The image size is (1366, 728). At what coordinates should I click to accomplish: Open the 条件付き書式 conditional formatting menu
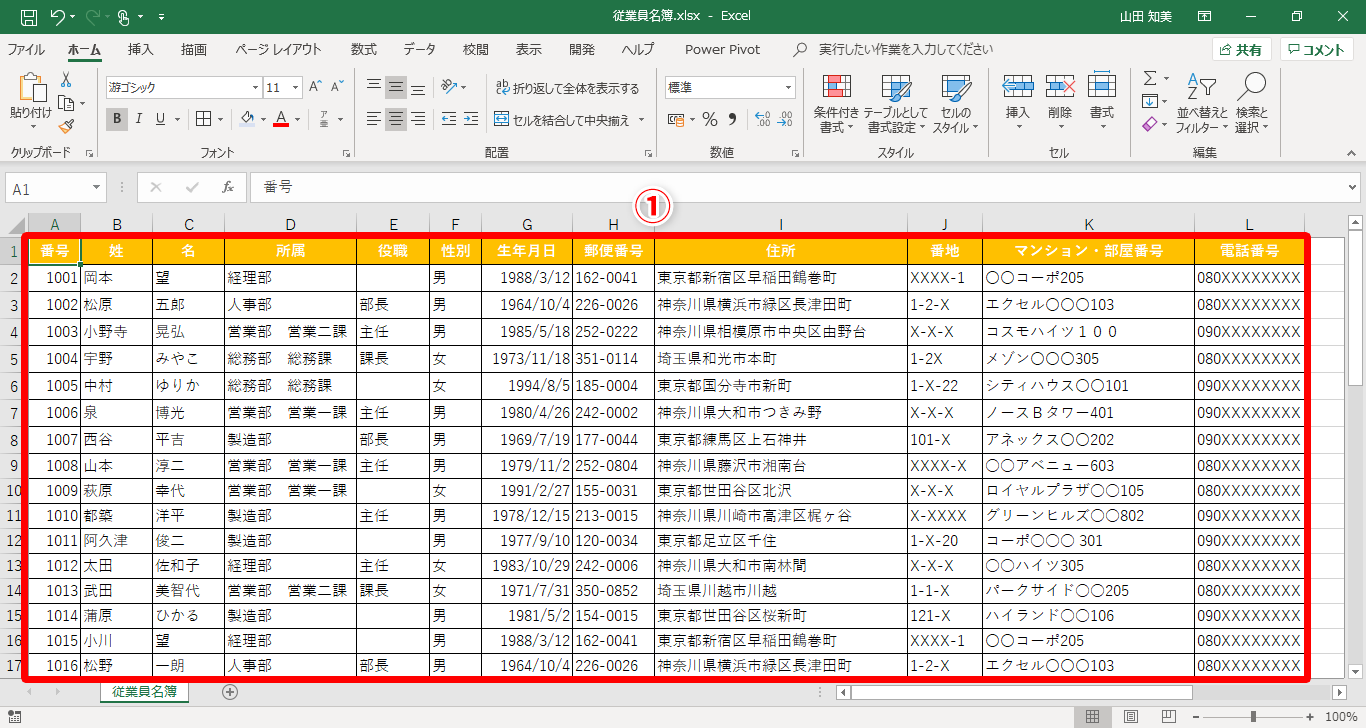point(837,104)
